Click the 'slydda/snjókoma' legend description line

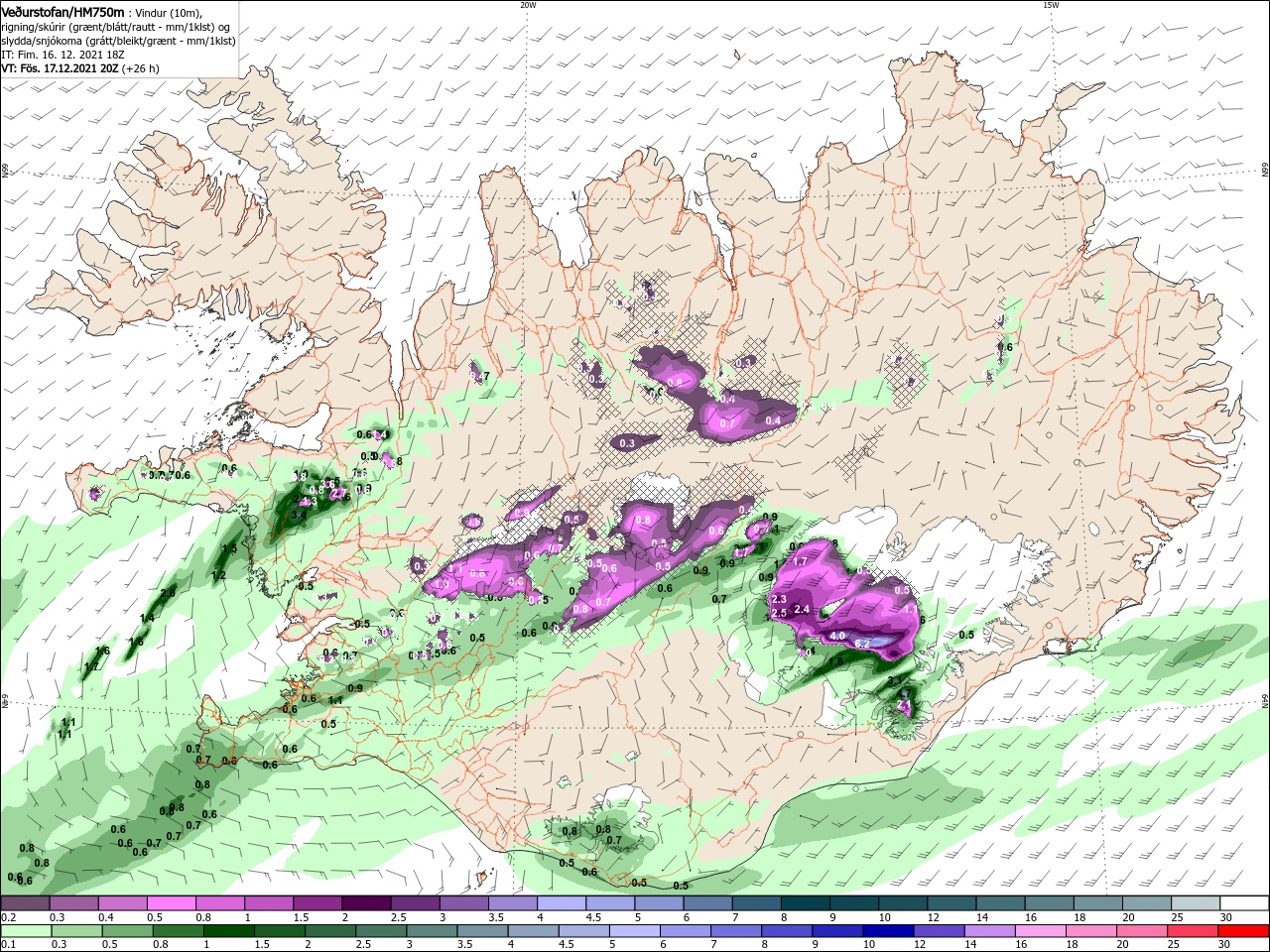click(x=118, y=41)
